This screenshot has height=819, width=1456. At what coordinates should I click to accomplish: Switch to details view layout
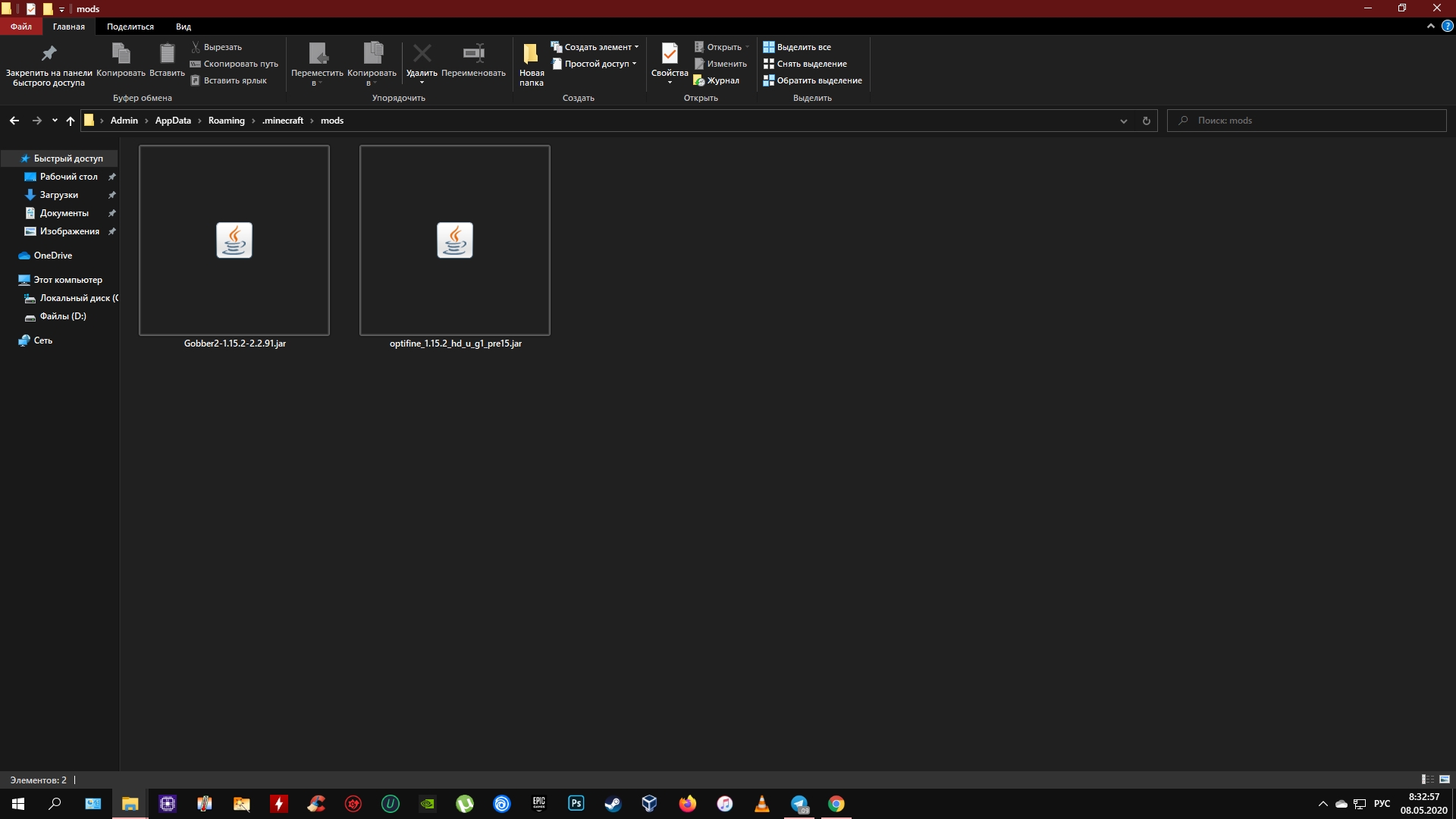click(x=1427, y=780)
